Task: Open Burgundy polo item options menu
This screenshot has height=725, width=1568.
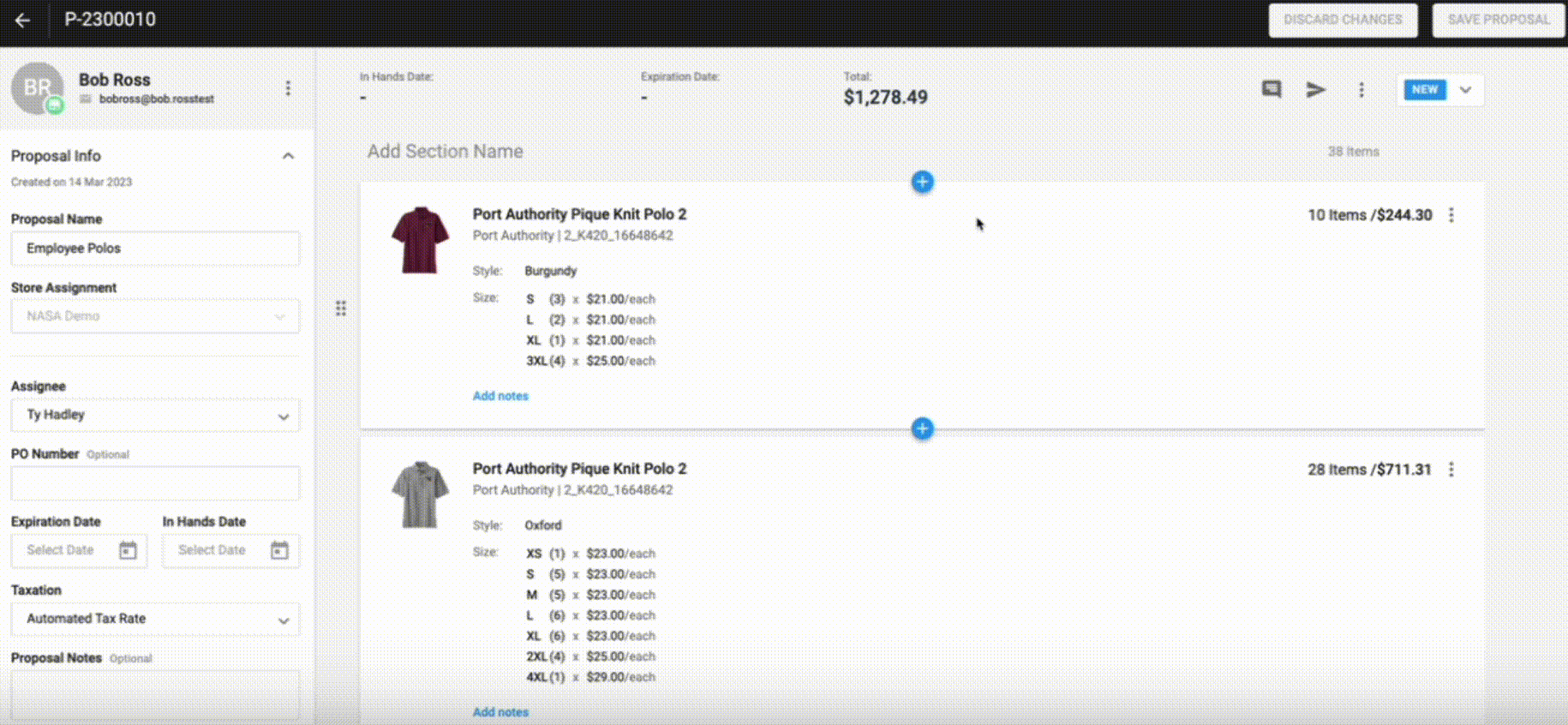Action: [1451, 215]
